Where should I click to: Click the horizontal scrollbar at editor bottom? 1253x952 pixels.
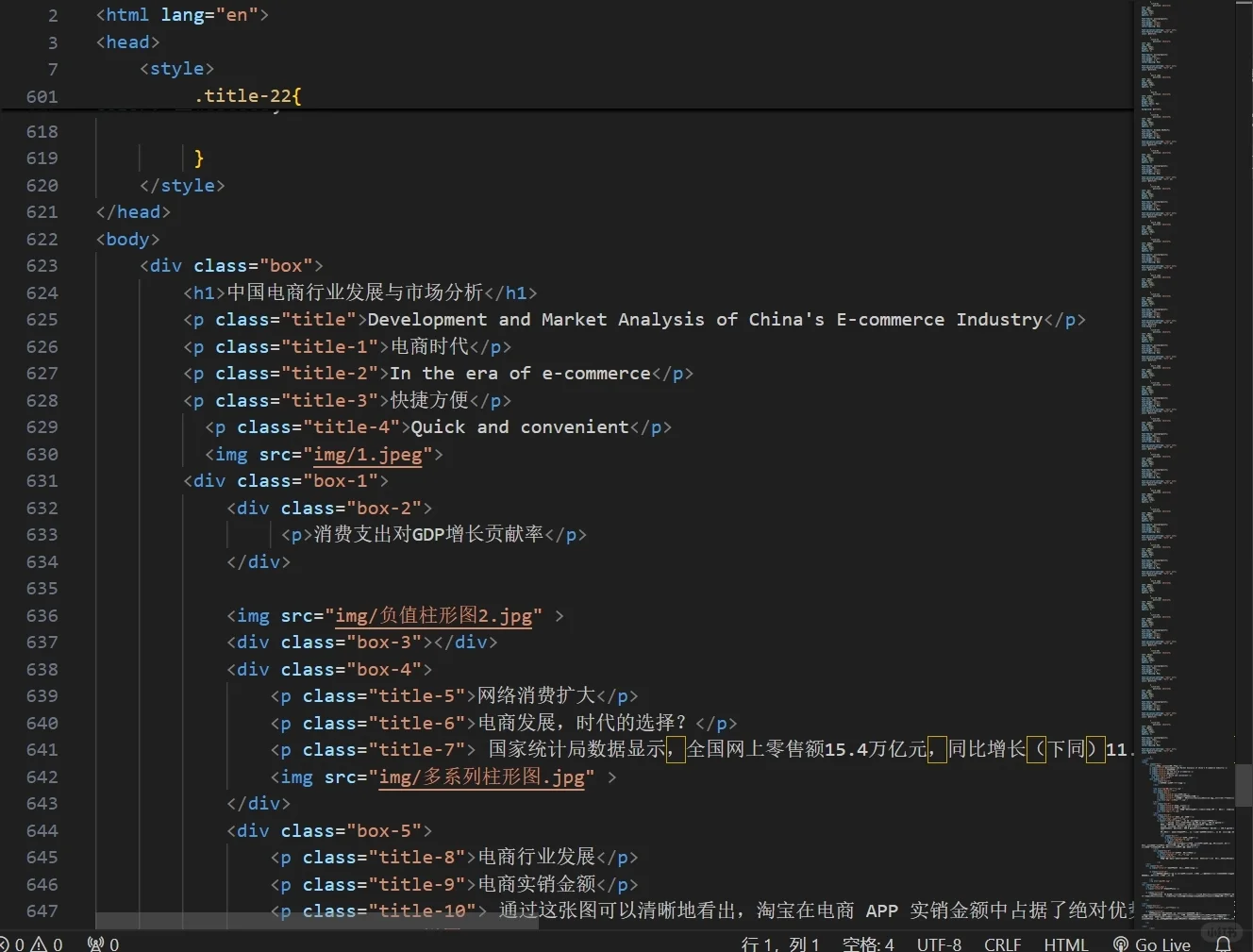[x=317, y=921]
